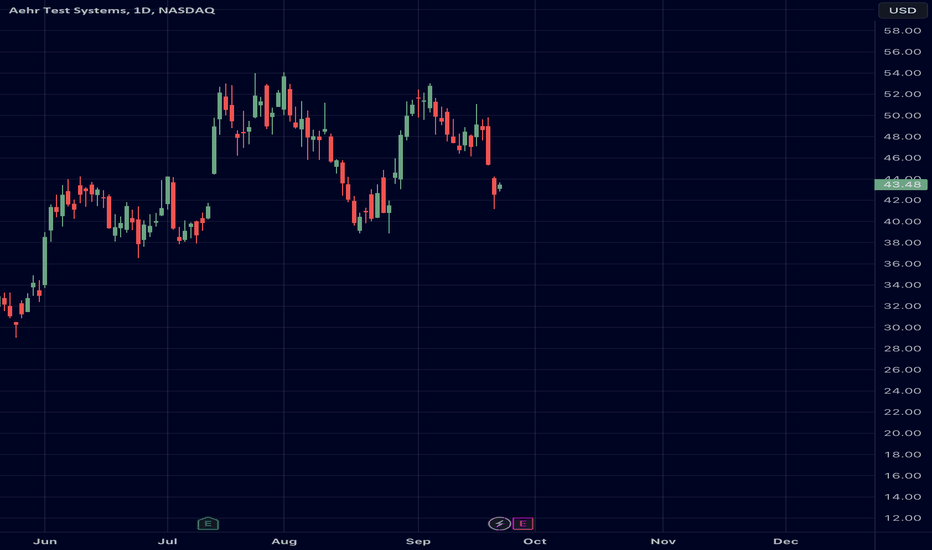
Task: Click the 56.00 price axis label
Action: [902, 52]
